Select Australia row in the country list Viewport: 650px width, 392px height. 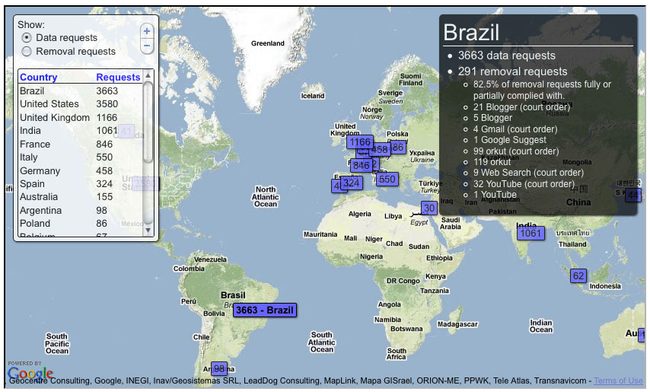[x=80, y=197]
